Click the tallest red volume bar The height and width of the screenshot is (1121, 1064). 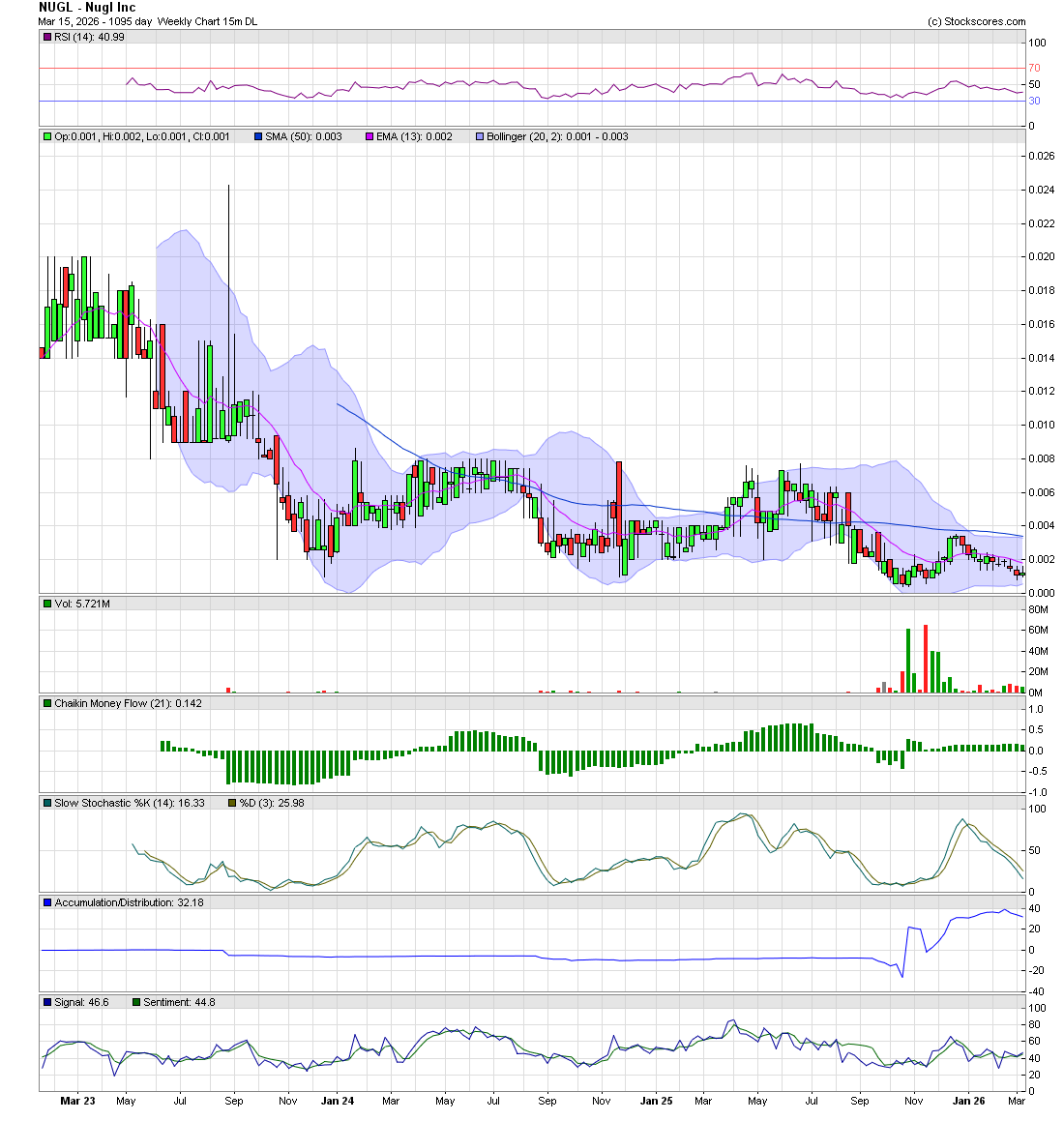pos(926,659)
